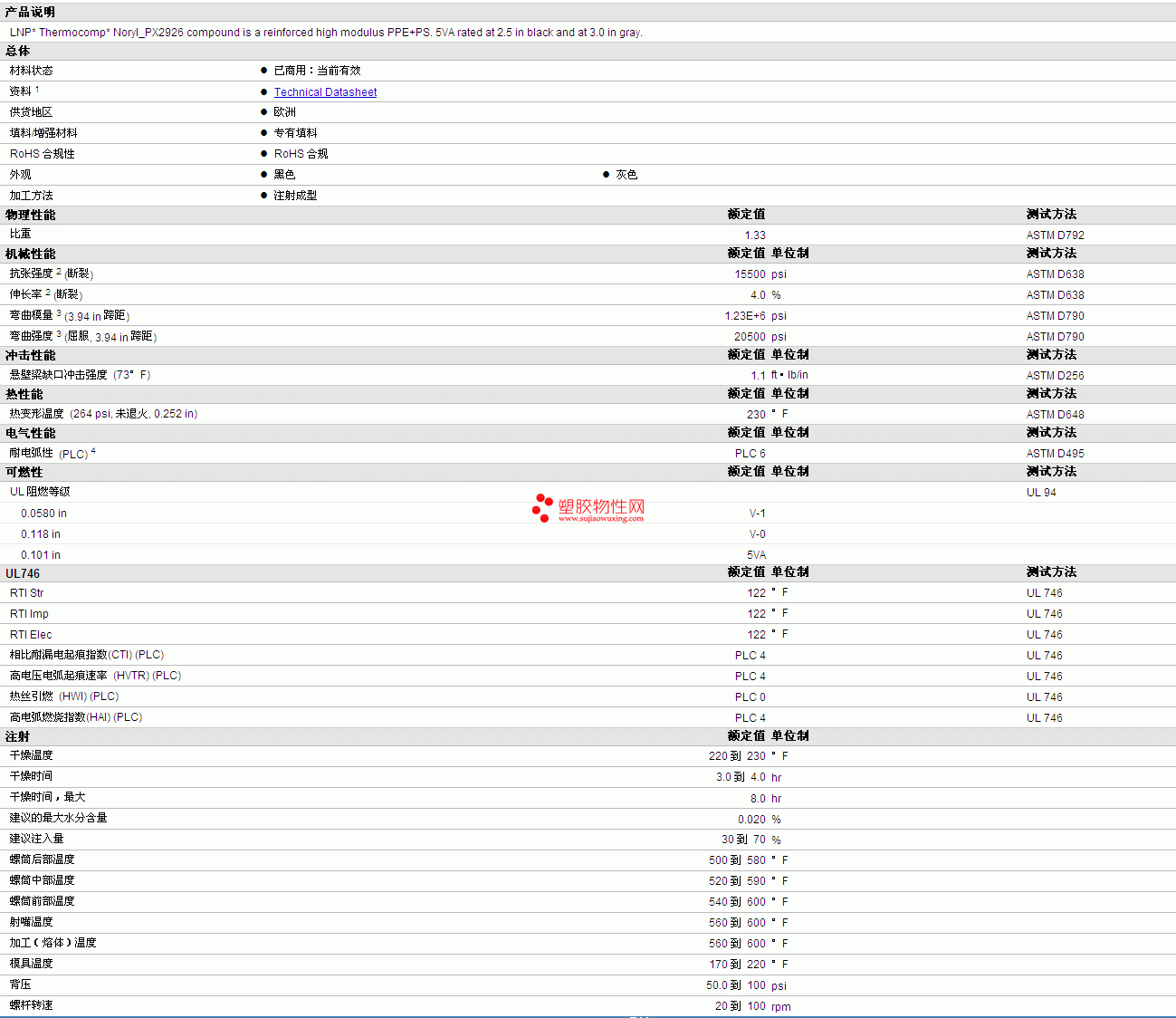This screenshot has height=1018, width=1176.
Task: Click the 热丝引燃 (HWI) value PLC 0
Action: (x=750, y=697)
